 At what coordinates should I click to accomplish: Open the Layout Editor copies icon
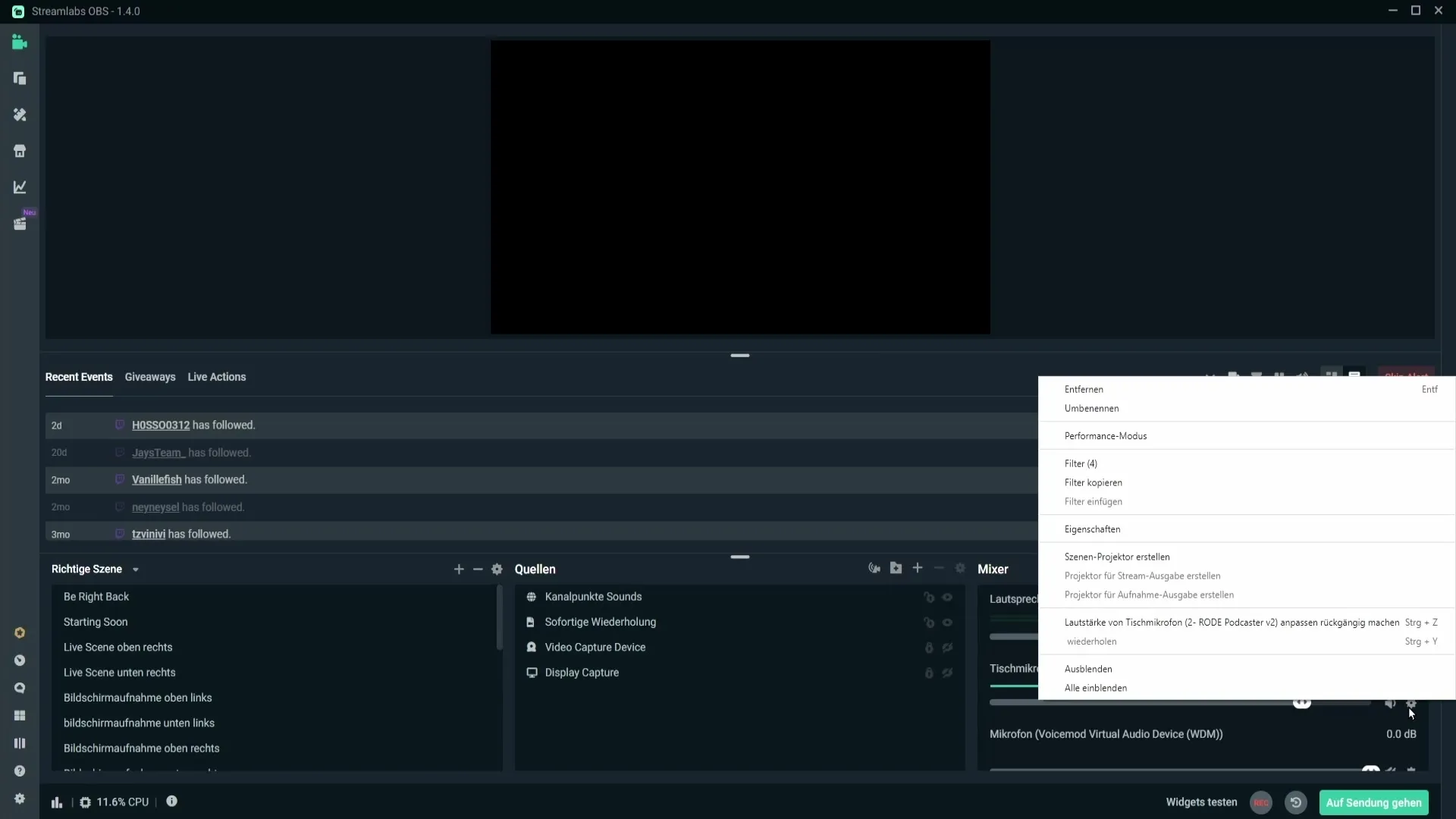click(20, 79)
